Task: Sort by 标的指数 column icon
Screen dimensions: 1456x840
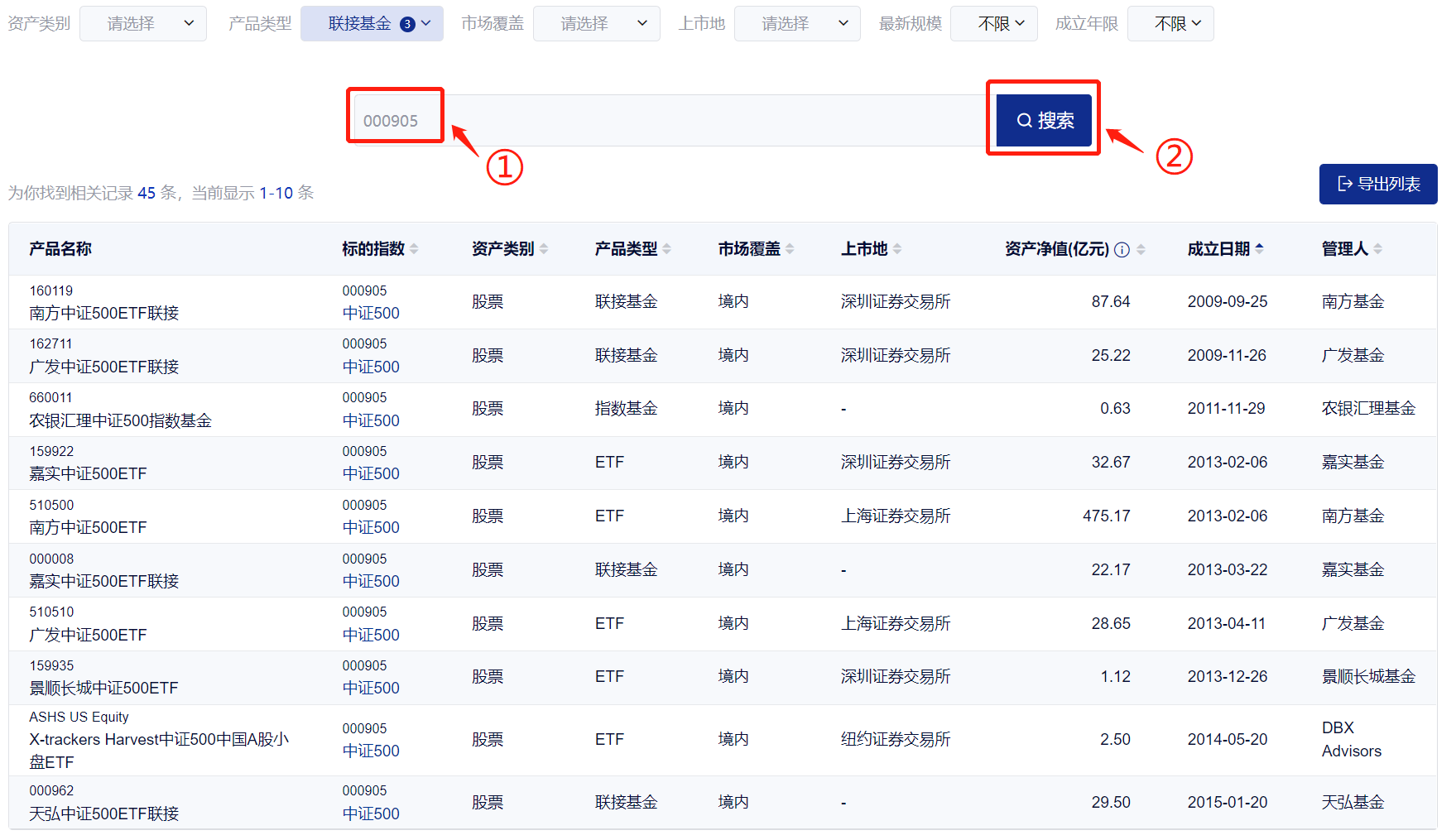Action: coord(414,249)
